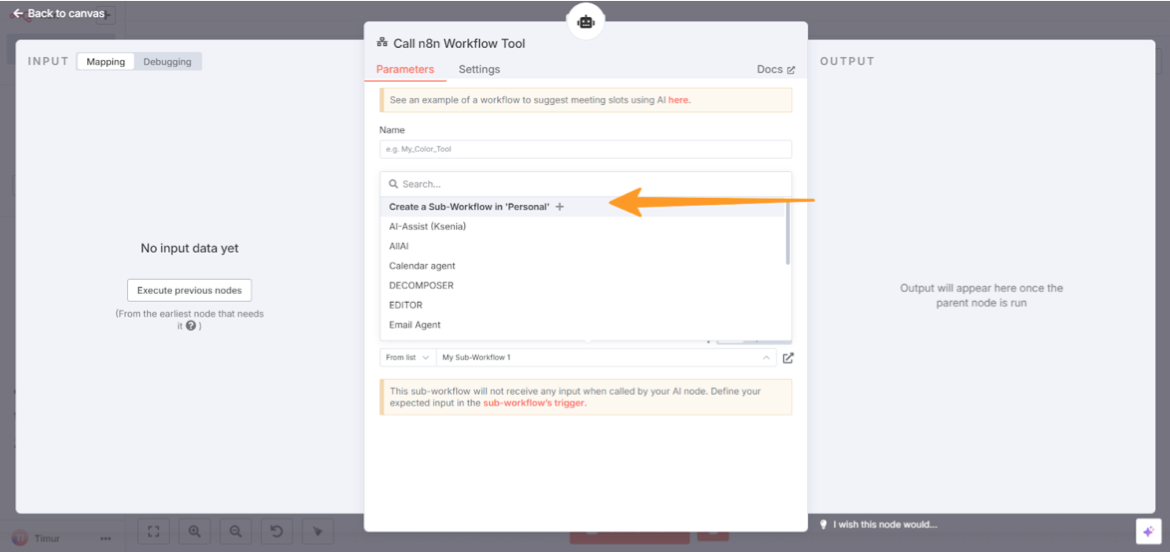The image size is (1170, 552).
Task: Click the help question mark icon
Action: [191, 326]
